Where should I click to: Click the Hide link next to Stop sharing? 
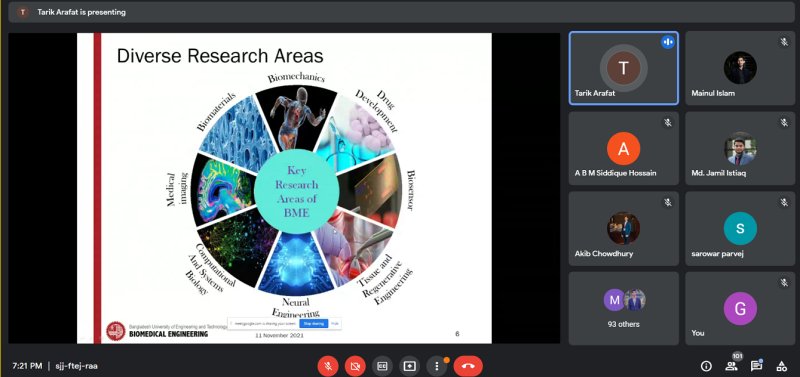point(335,323)
